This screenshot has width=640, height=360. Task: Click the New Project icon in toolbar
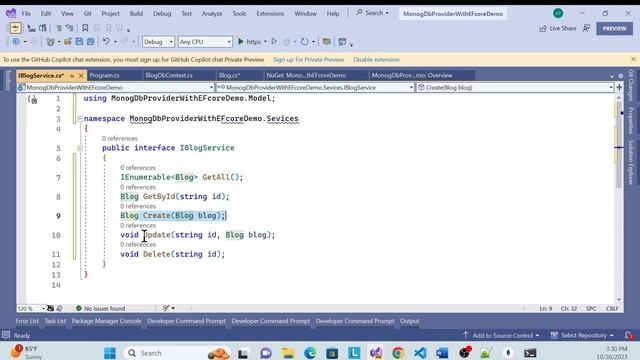coord(51,42)
